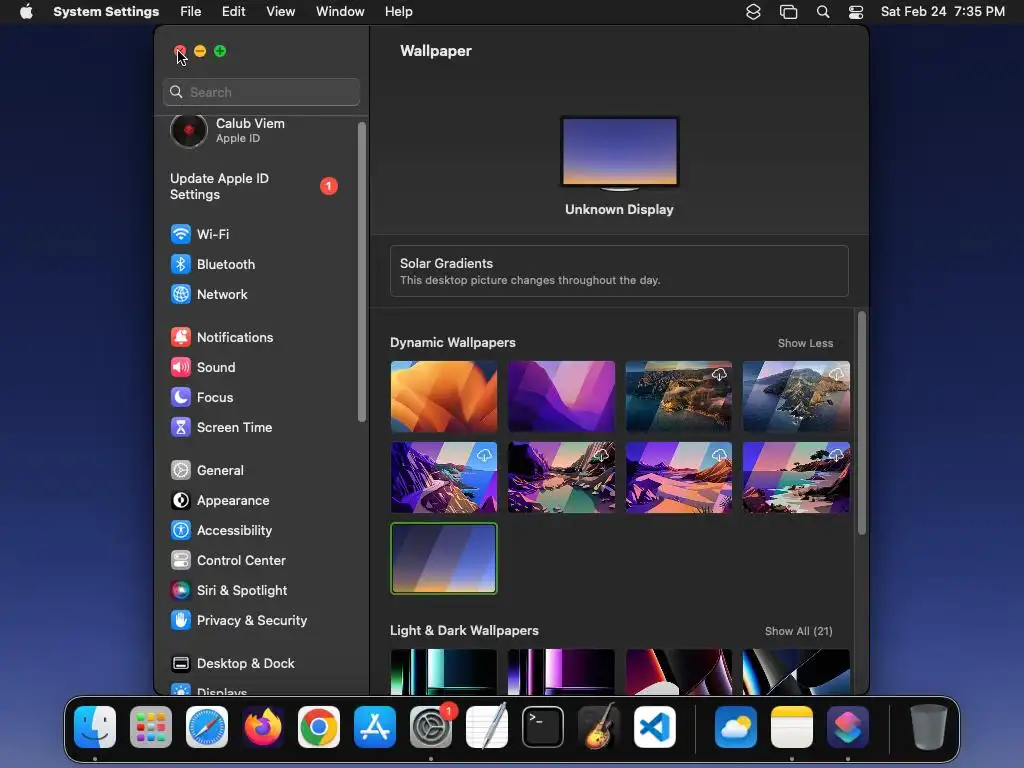Launch GarageBand from the Dock
This screenshot has height=768, width=1024.
pos(599,727)
